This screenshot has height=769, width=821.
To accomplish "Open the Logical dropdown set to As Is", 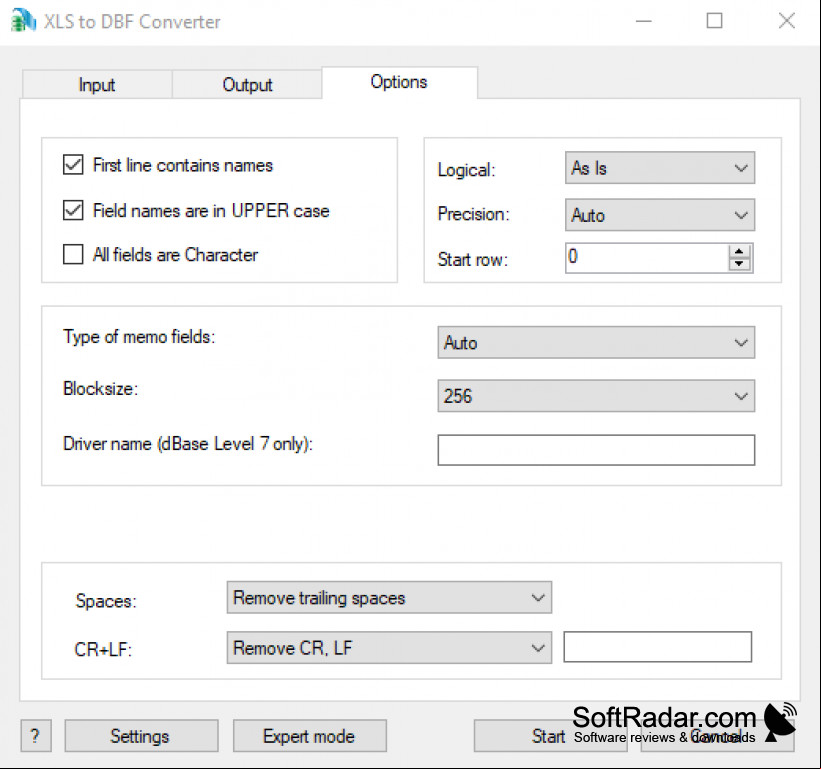I will point(660,168).
